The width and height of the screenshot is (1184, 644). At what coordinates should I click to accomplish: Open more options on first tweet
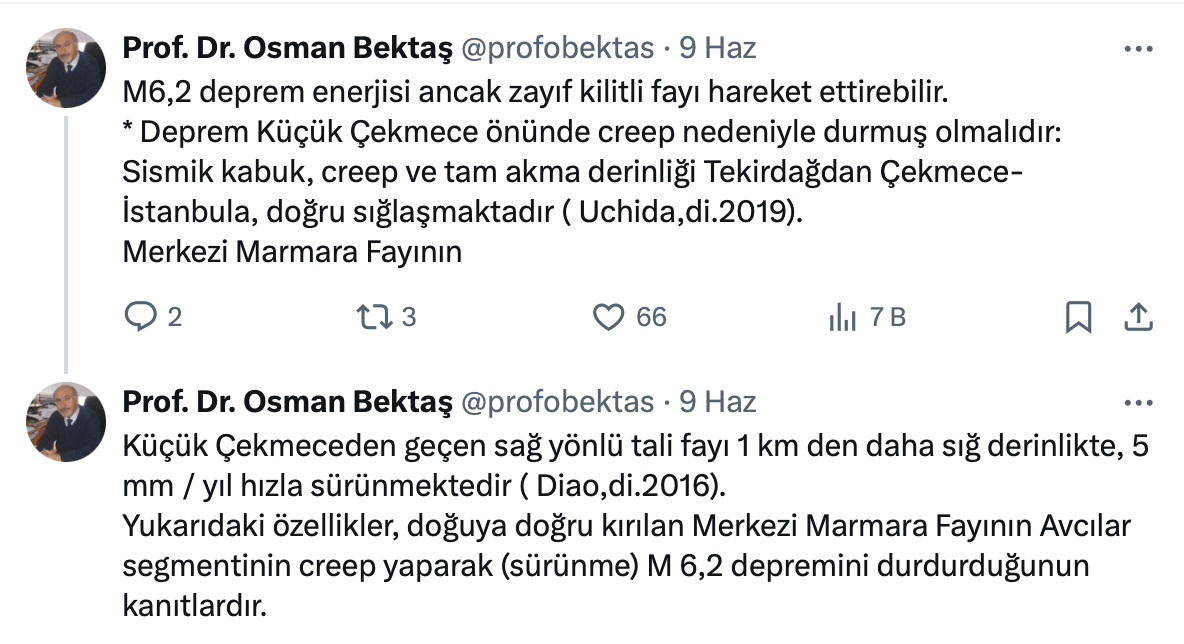click(x=1139, y=48)
